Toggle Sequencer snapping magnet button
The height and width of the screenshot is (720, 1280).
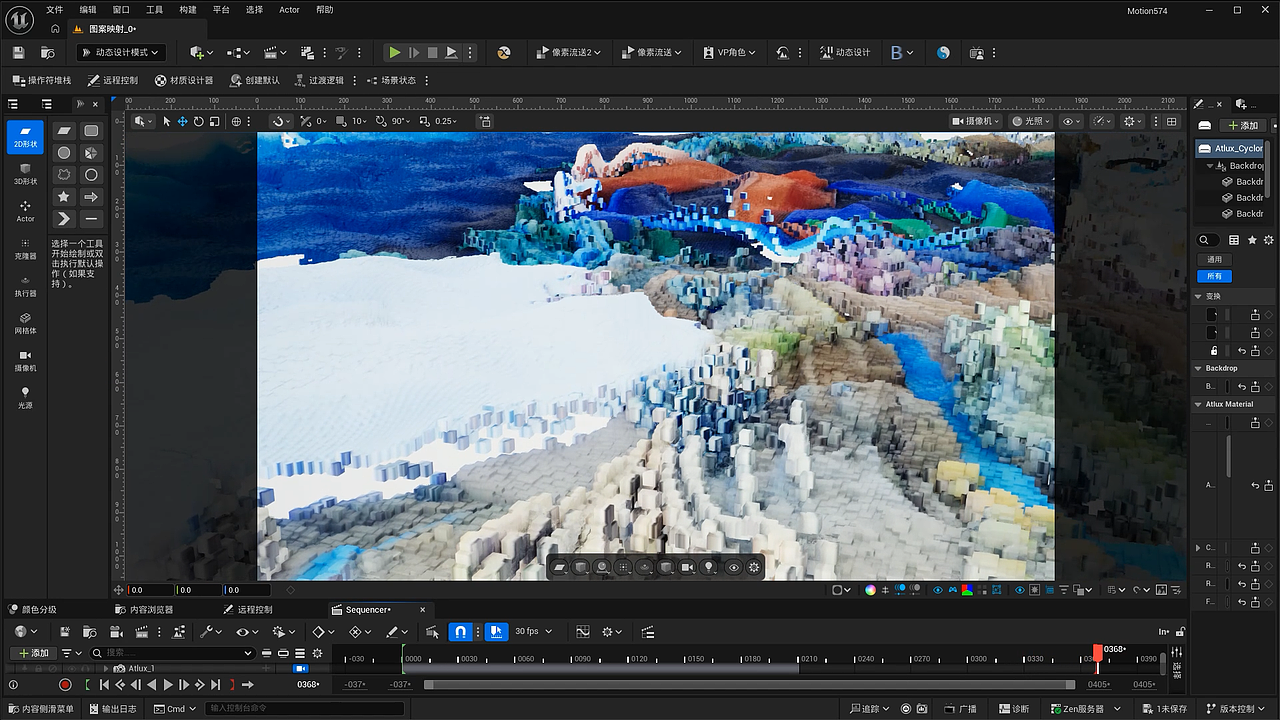(x=460, y=631)
